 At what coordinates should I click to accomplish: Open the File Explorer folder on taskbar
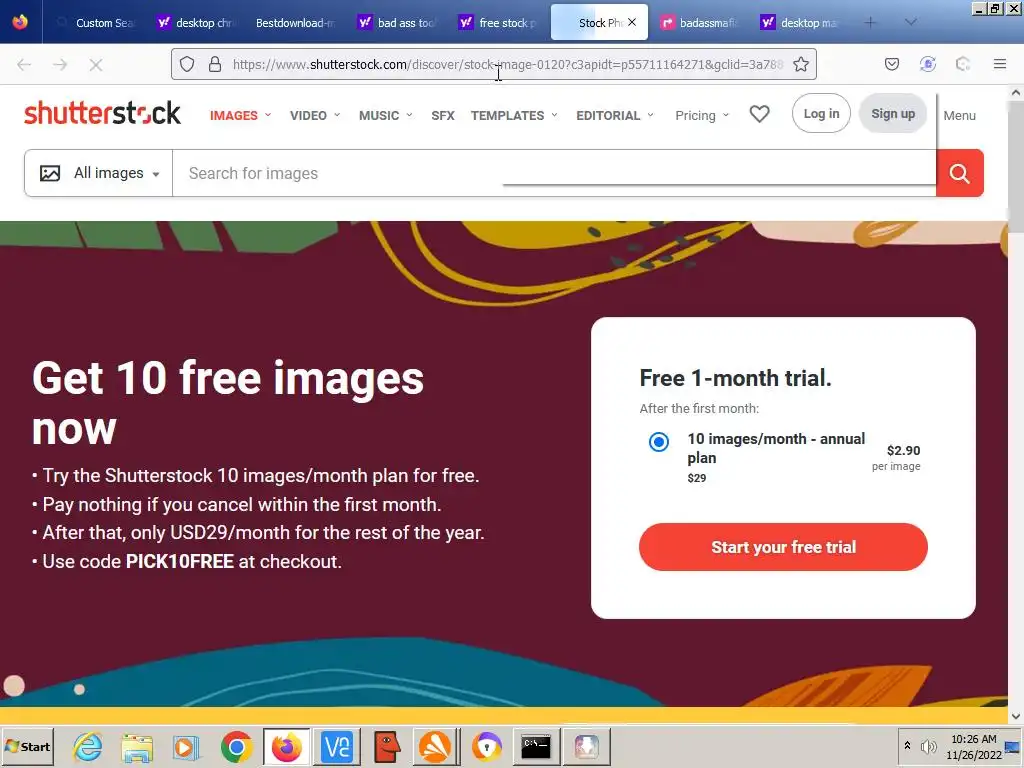coord(137,746)
